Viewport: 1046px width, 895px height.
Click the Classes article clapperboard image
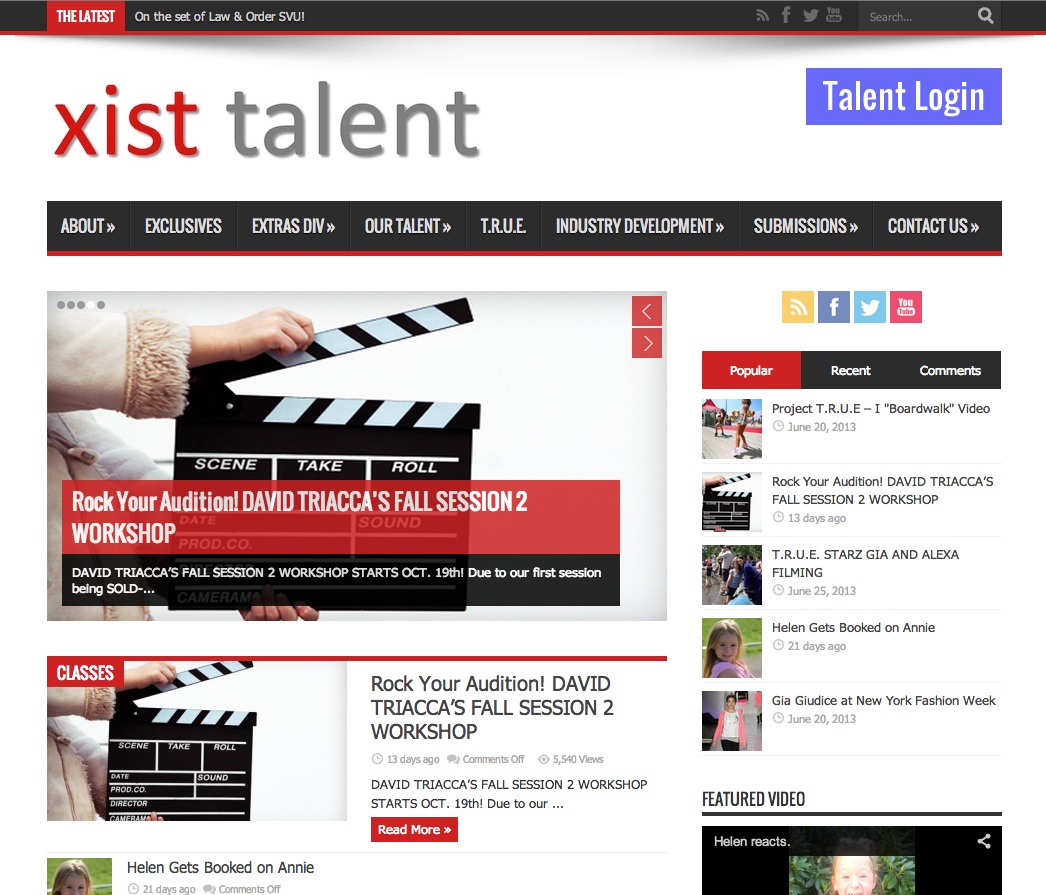[x=197, y=741]
